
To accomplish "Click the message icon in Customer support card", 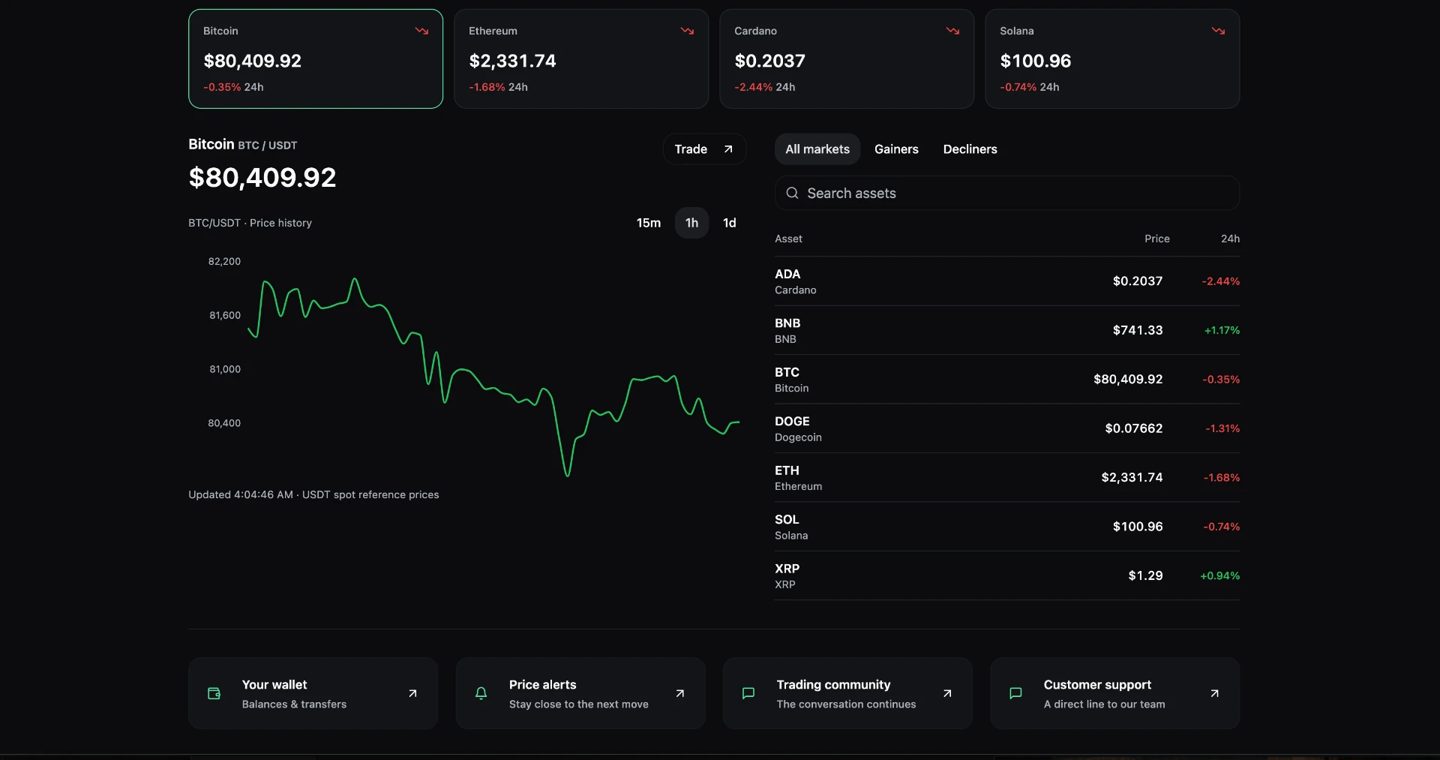I will (1016, 693).
